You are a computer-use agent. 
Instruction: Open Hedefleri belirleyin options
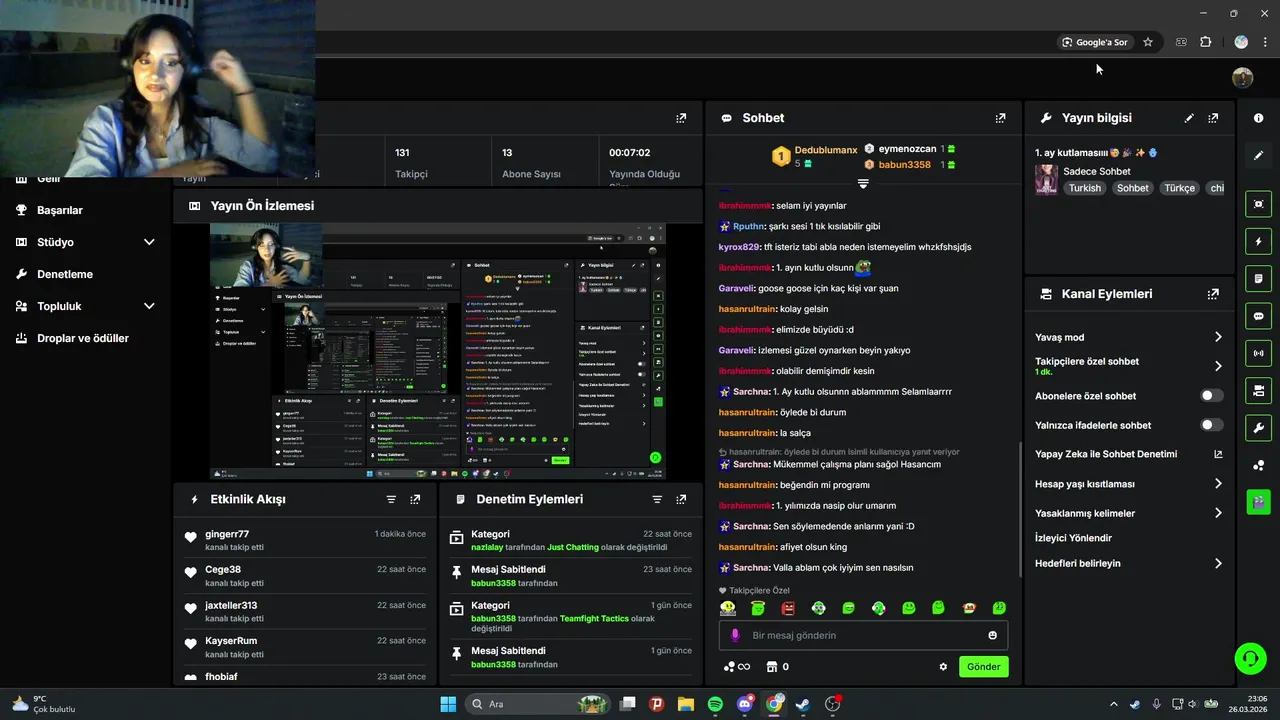(x=1218, y=563)
